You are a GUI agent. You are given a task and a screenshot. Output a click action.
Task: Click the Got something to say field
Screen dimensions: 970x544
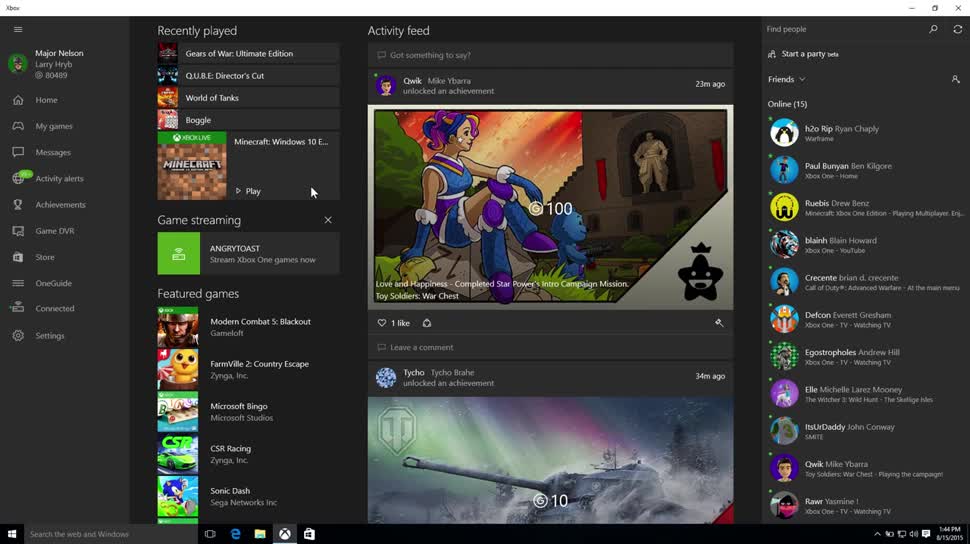tap(551, 55)
